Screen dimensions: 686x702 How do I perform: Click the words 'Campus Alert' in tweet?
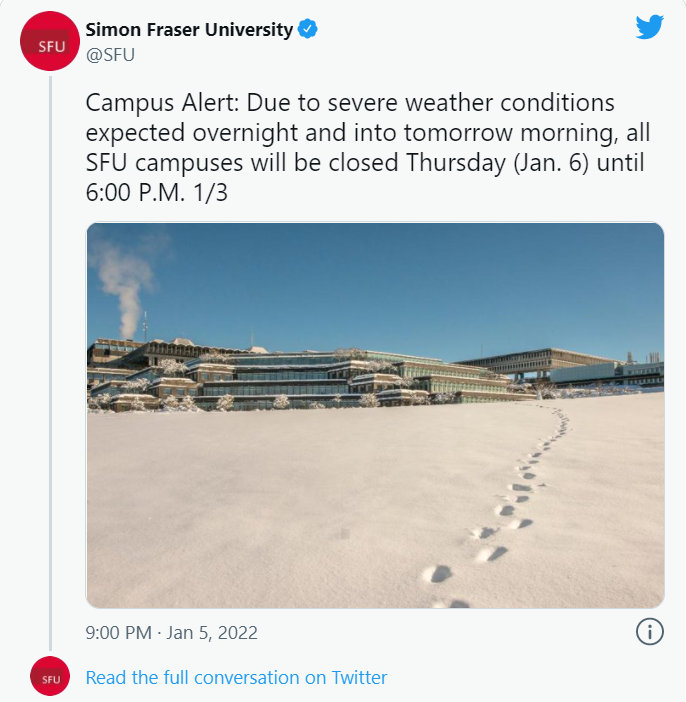159,103
